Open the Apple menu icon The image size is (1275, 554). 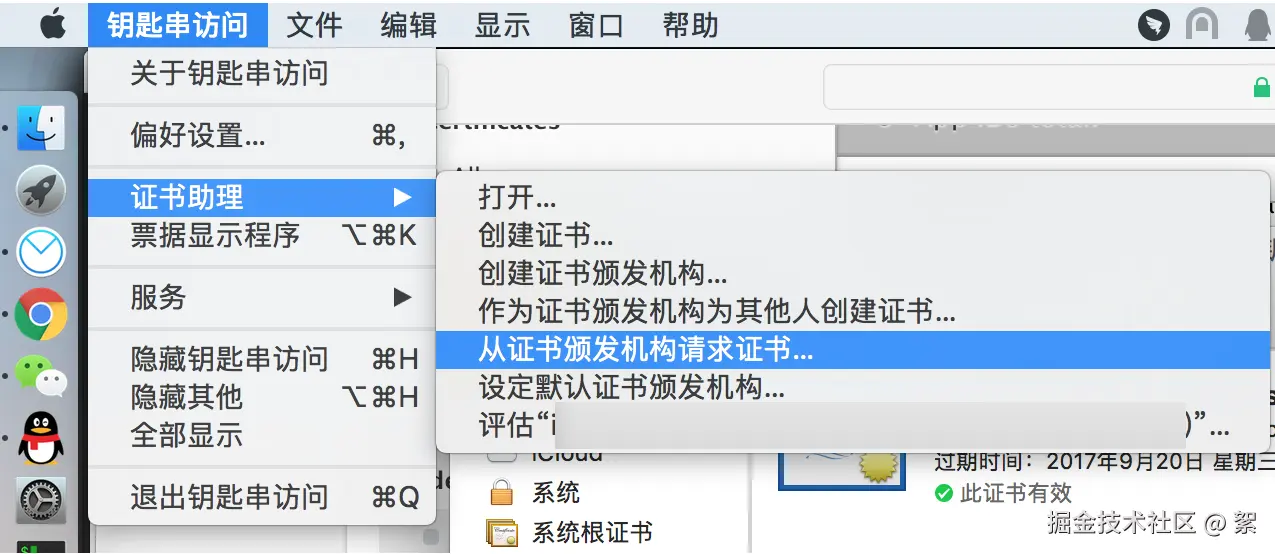point(53,23)
